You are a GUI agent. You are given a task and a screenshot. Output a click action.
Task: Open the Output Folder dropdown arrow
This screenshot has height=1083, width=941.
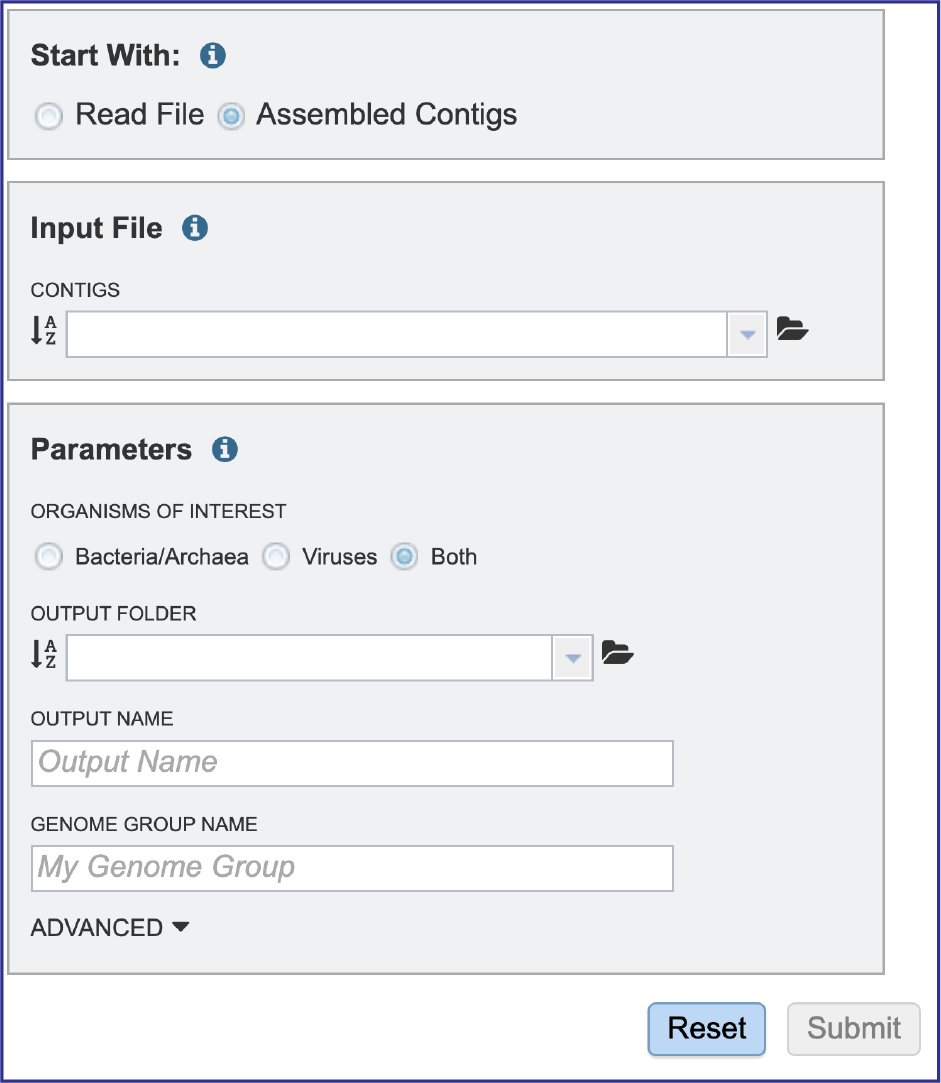(x=573, y=658)
